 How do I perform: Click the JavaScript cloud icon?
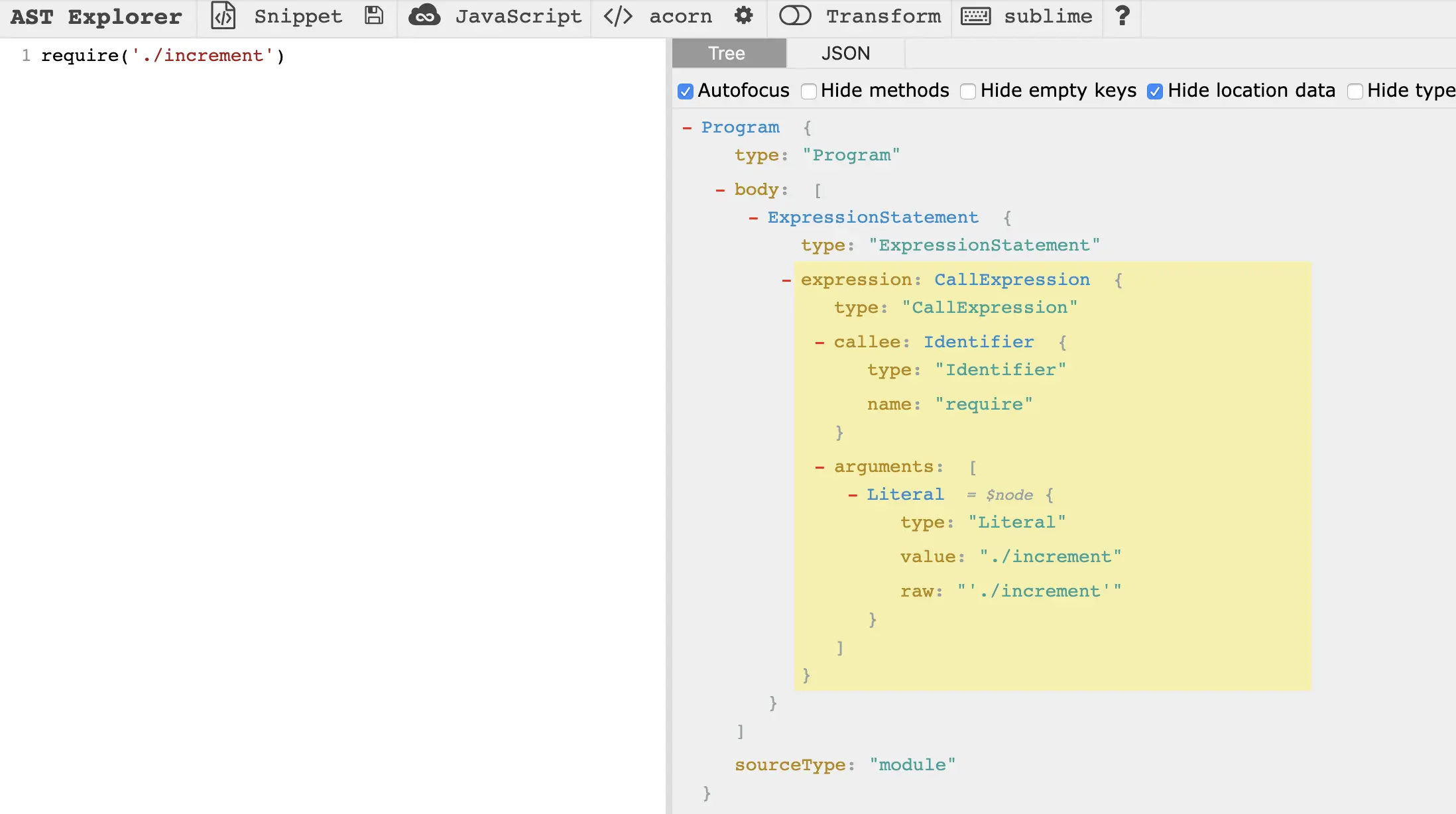click(x=424, y=16)
